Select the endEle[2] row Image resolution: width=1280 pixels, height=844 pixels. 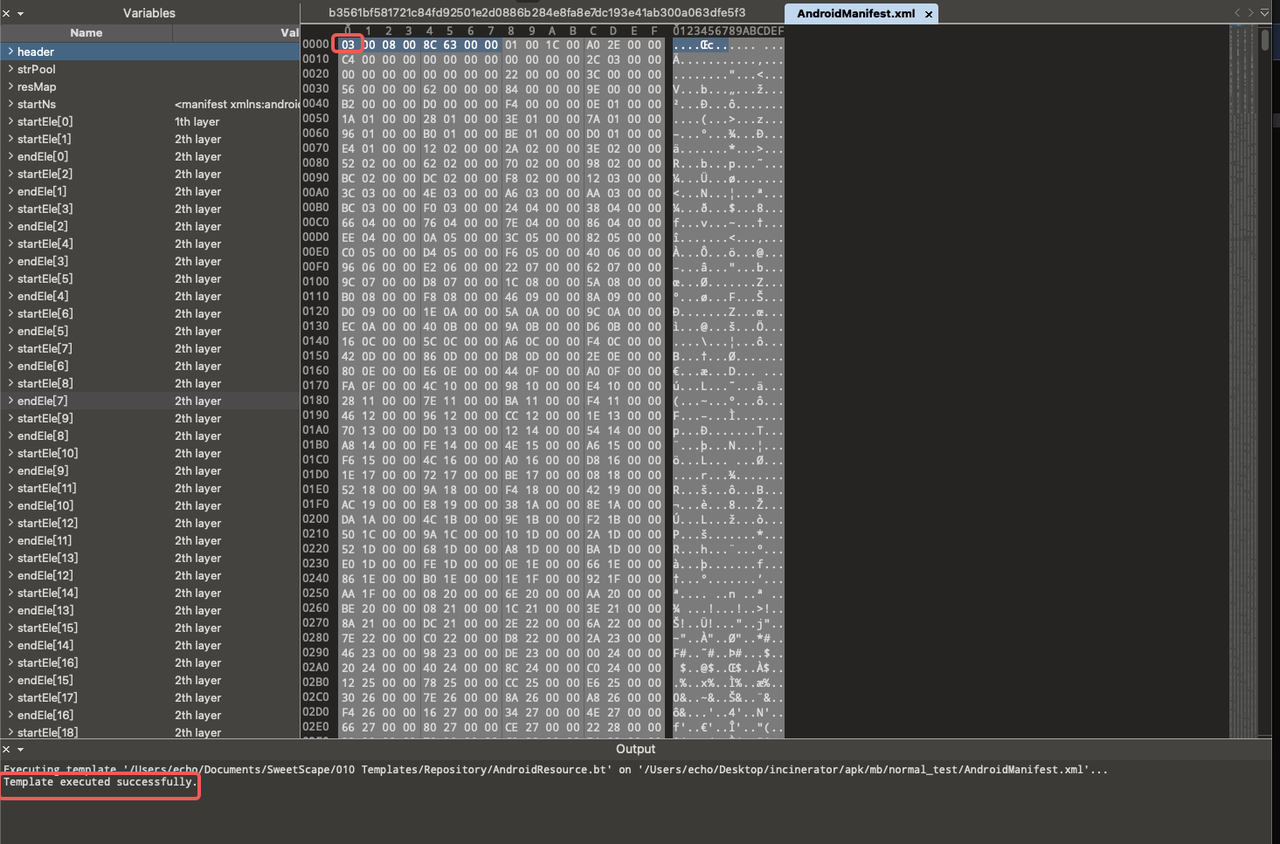150,227
